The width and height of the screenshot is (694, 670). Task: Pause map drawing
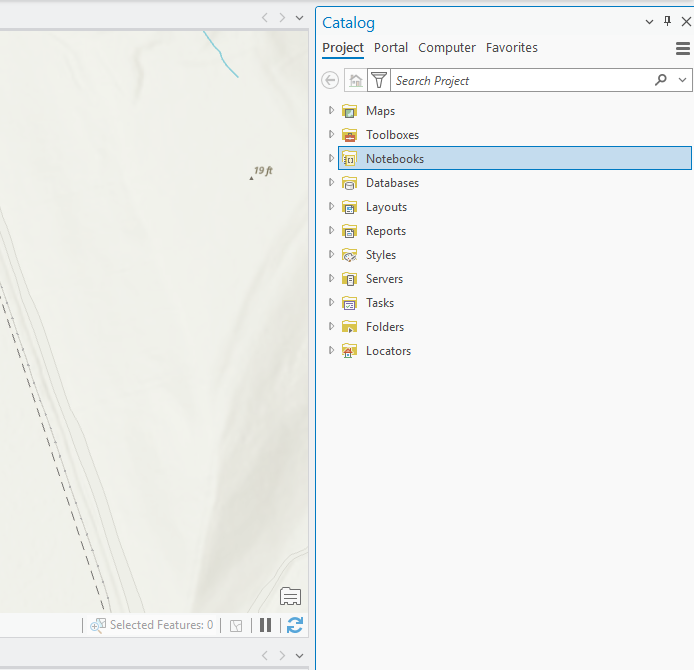pos(266,625)
